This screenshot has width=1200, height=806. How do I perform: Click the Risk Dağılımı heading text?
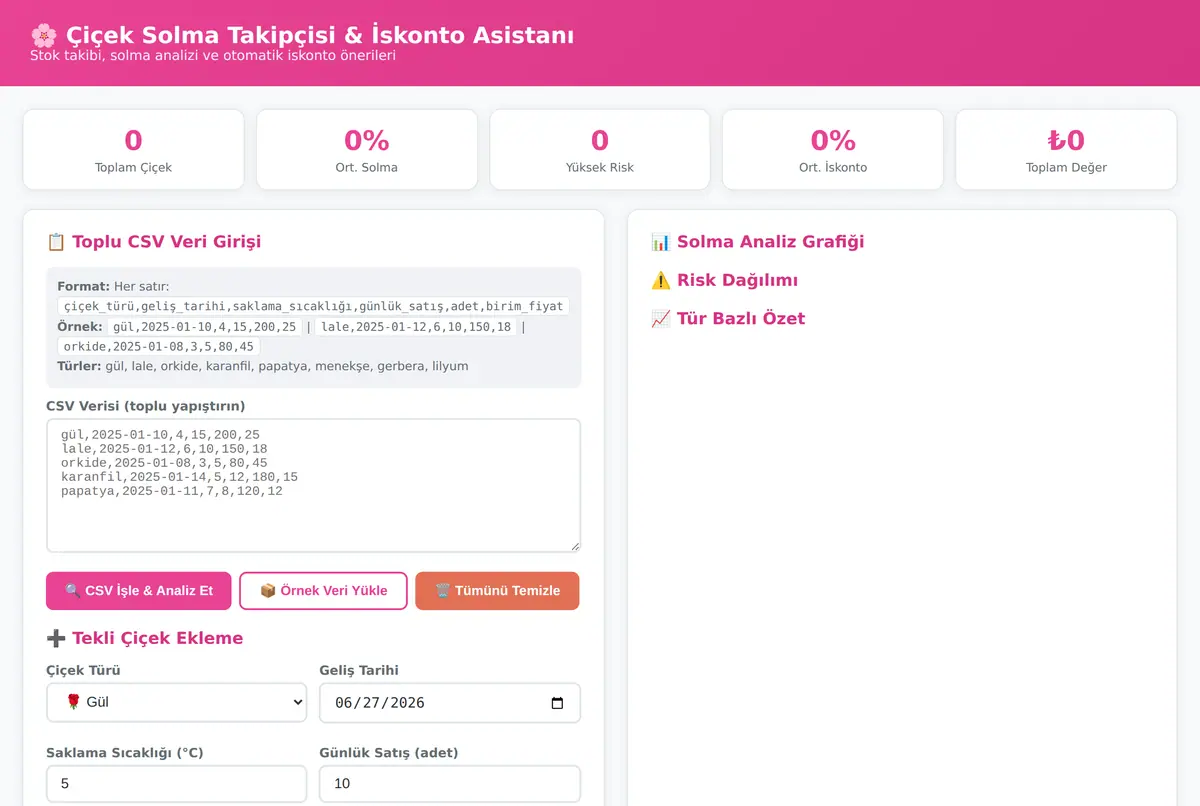point(737,280)
